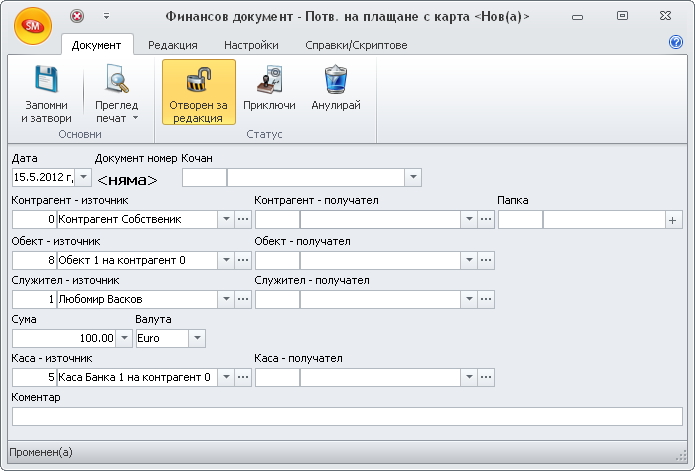Screen dimensions: 695x471
Task: Click ellipsis button for Контрагент - получател
Action: tap(486, 219)
